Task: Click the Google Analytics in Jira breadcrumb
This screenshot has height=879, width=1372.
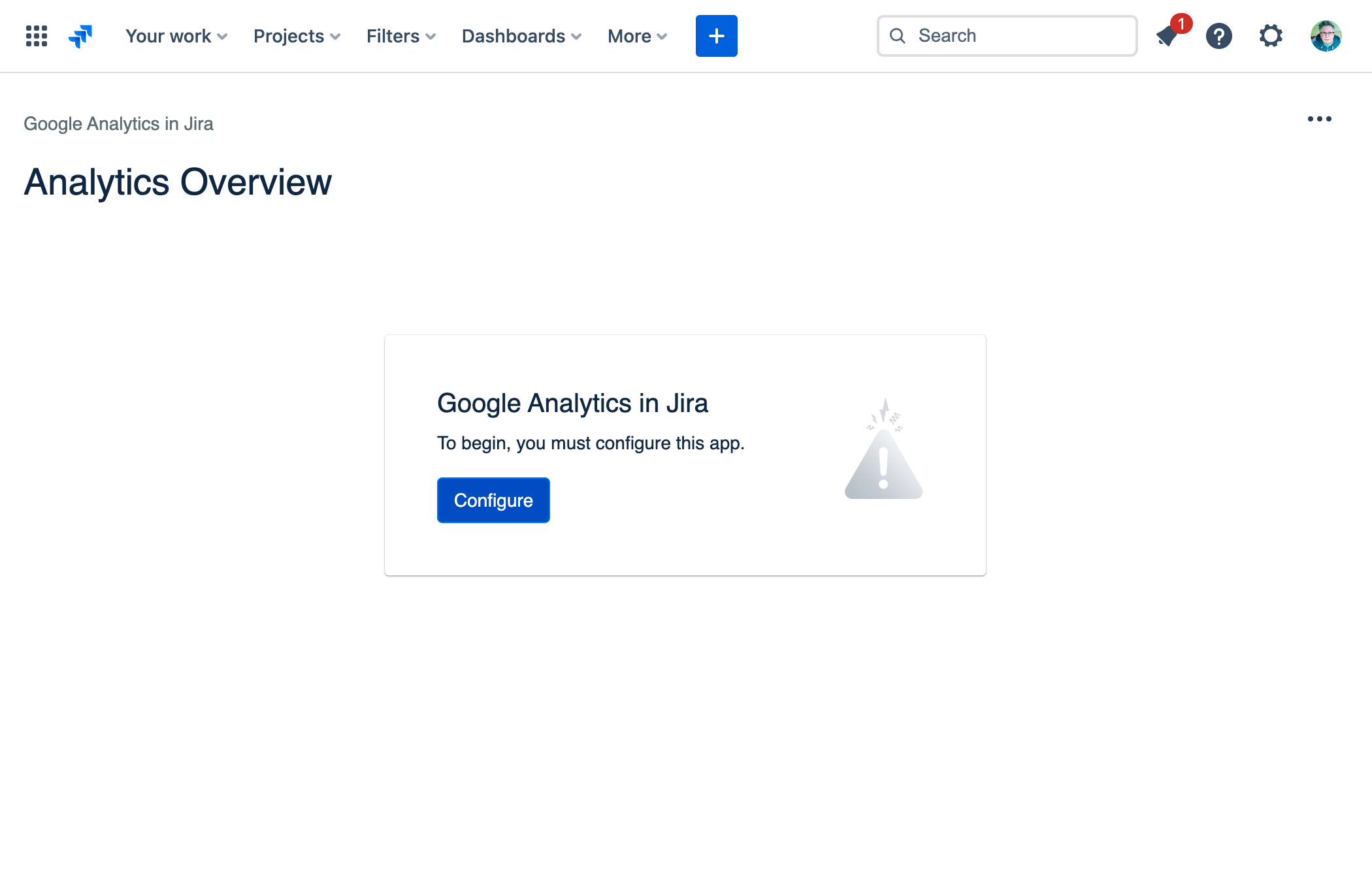Action: 118,123
